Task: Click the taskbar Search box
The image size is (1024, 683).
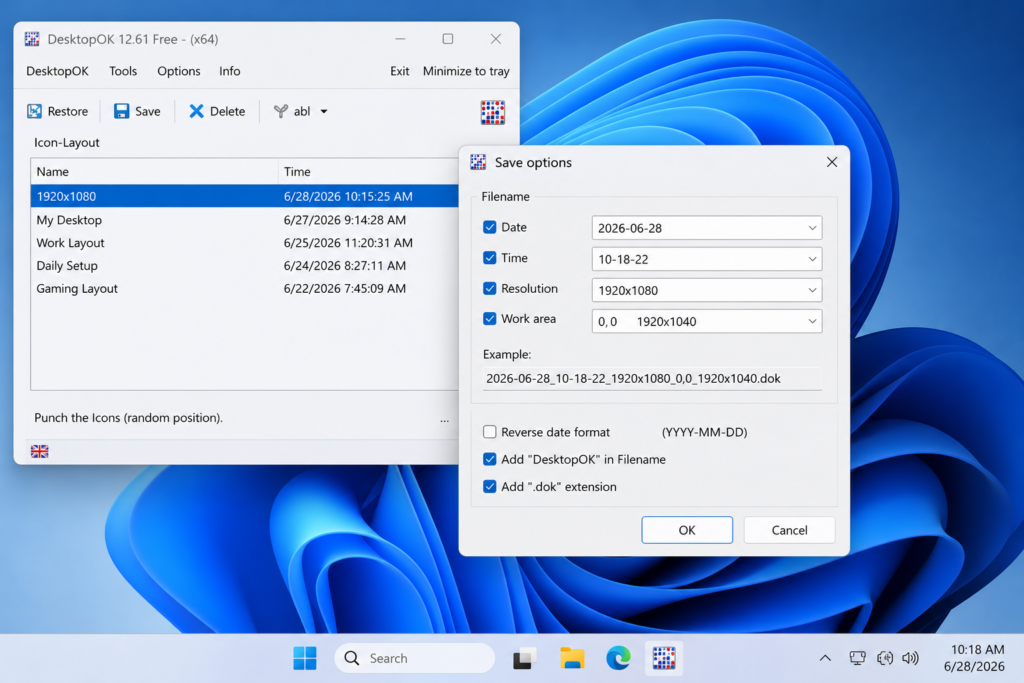Action: click(415, 658)
